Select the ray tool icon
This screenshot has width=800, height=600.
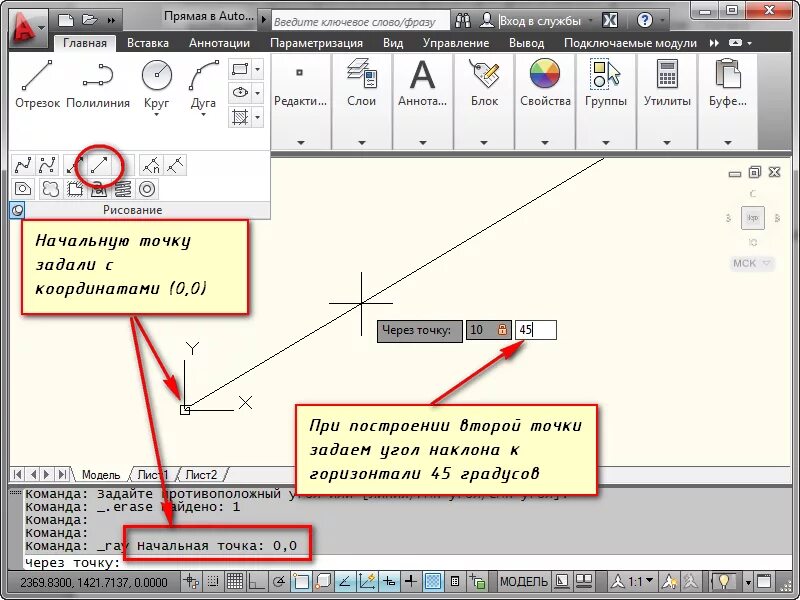point(99,164)
